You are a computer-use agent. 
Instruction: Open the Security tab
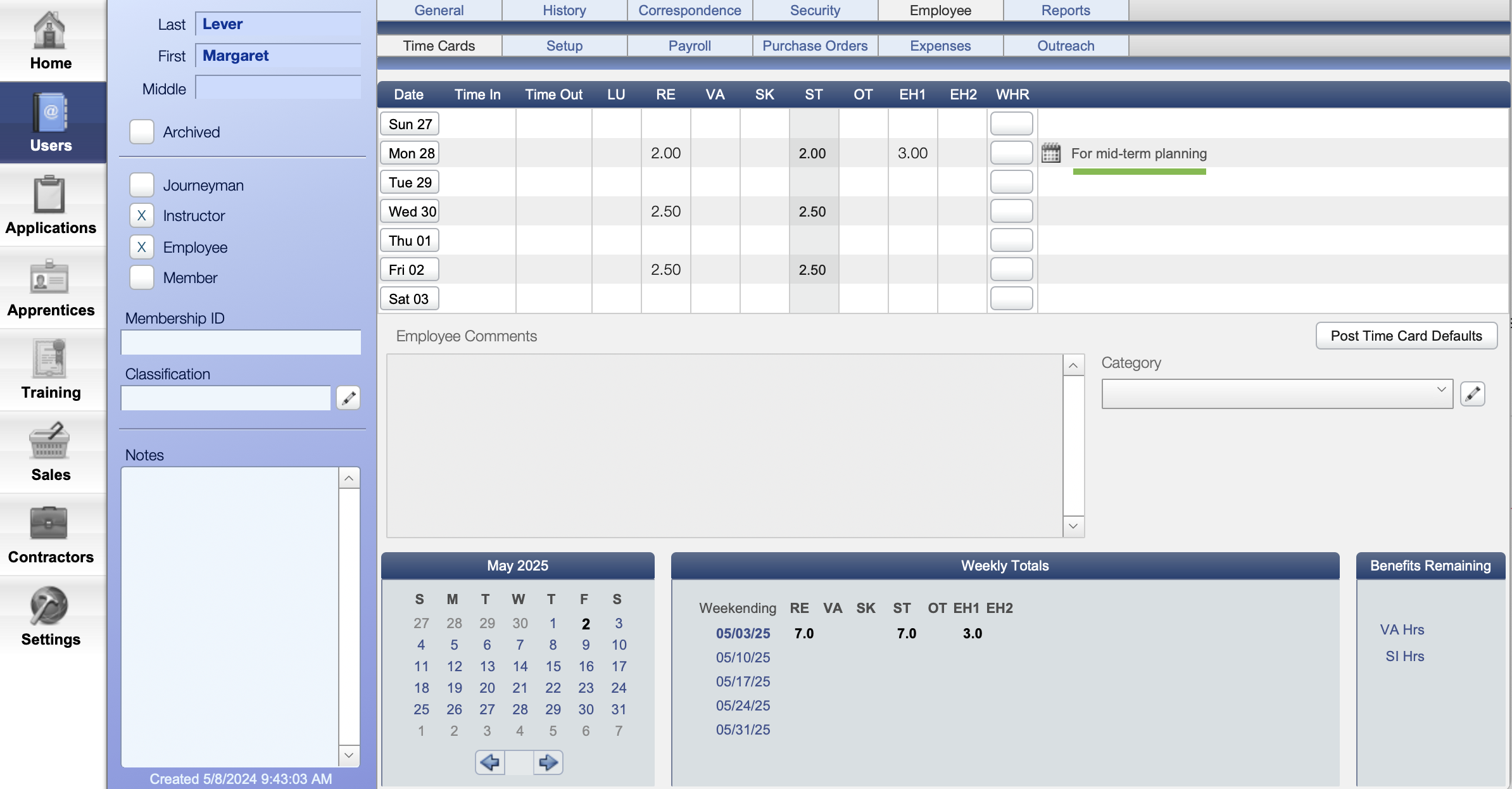tap(816, 10)
